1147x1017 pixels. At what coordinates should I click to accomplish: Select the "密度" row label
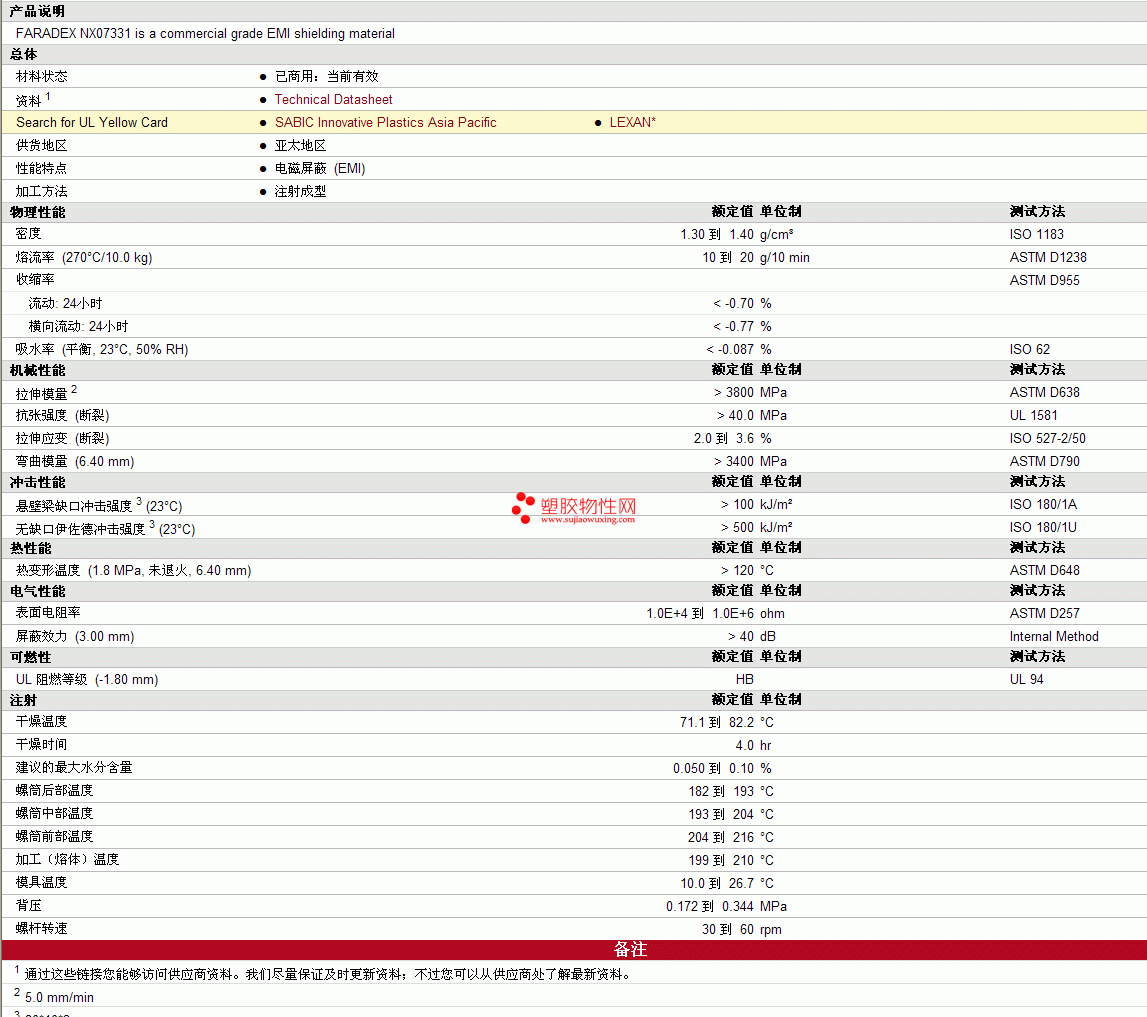coord(29,233)
